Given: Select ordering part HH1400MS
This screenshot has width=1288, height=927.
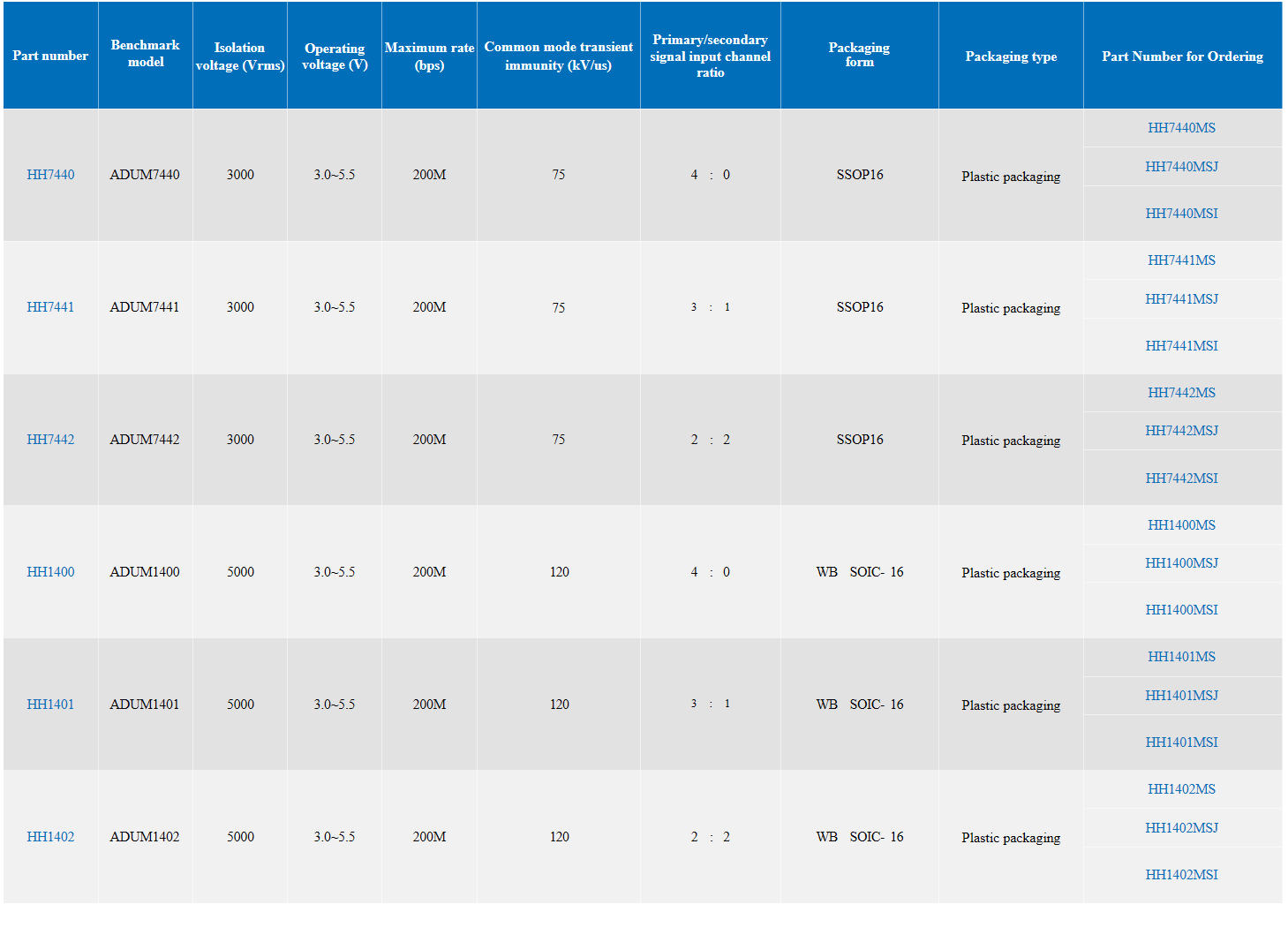Looking at the screenshot, I should point(1181,525).
